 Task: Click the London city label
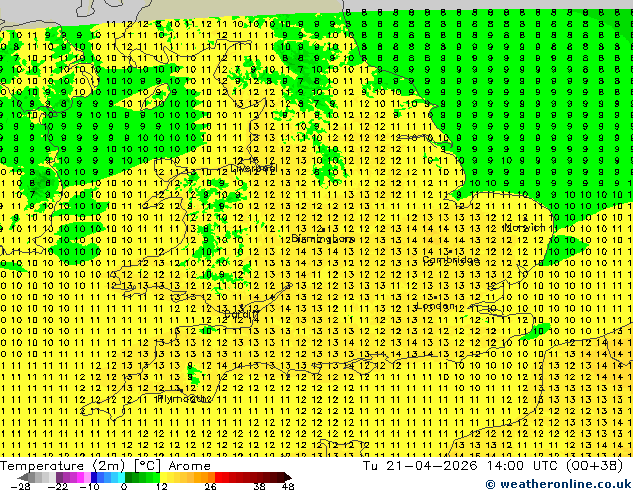pos(435,306)
